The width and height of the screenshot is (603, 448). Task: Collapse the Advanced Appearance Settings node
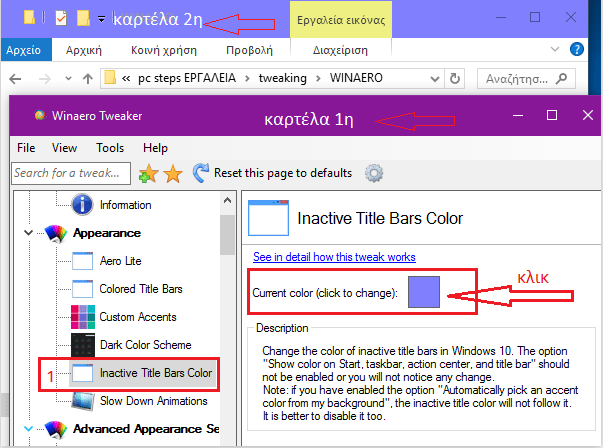pyautogui.click(x=28, y=428)
